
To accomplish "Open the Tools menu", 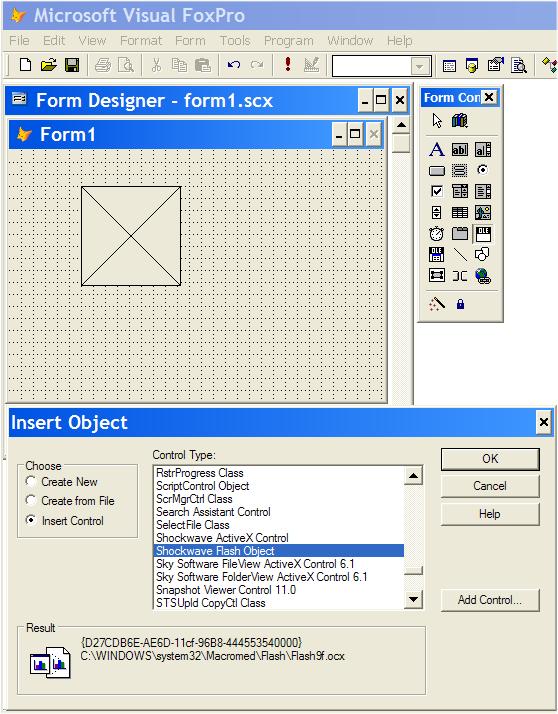I will (235, 41).
